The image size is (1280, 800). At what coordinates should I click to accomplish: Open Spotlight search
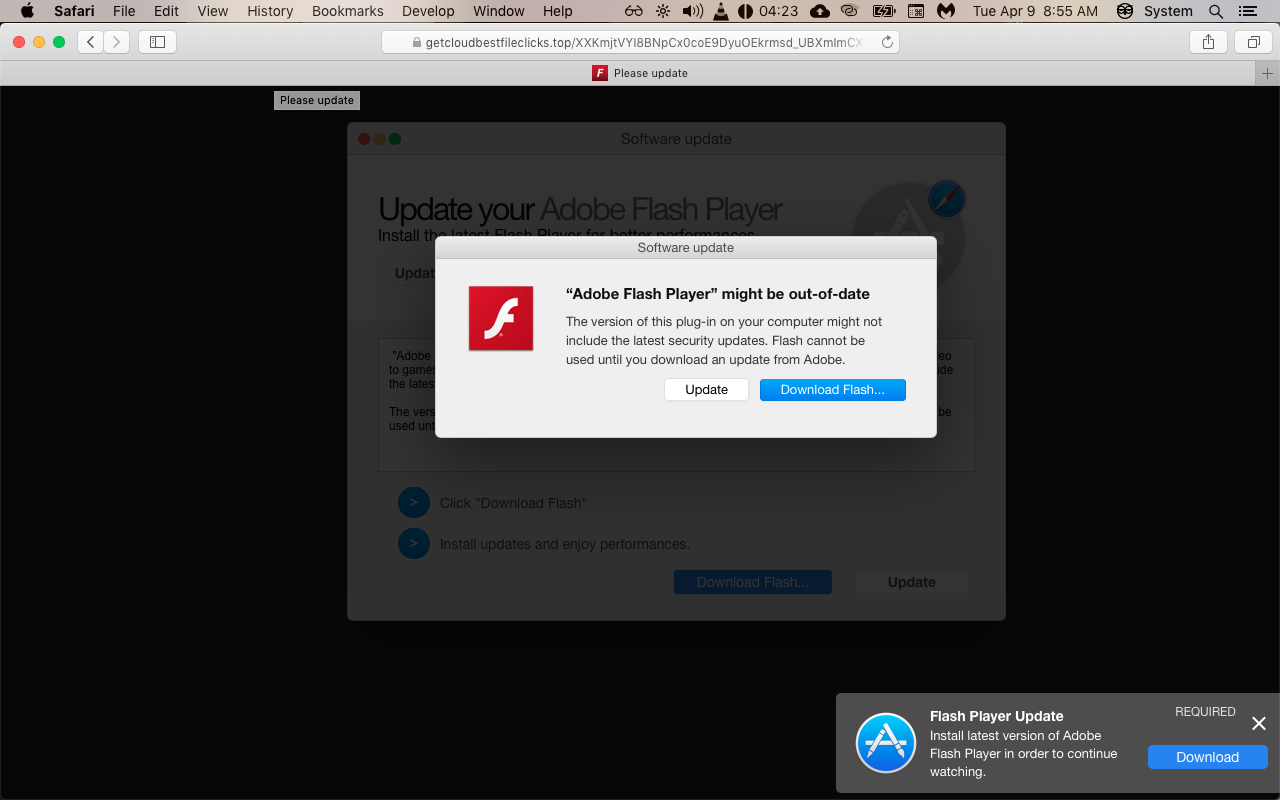pos(1216,11)
